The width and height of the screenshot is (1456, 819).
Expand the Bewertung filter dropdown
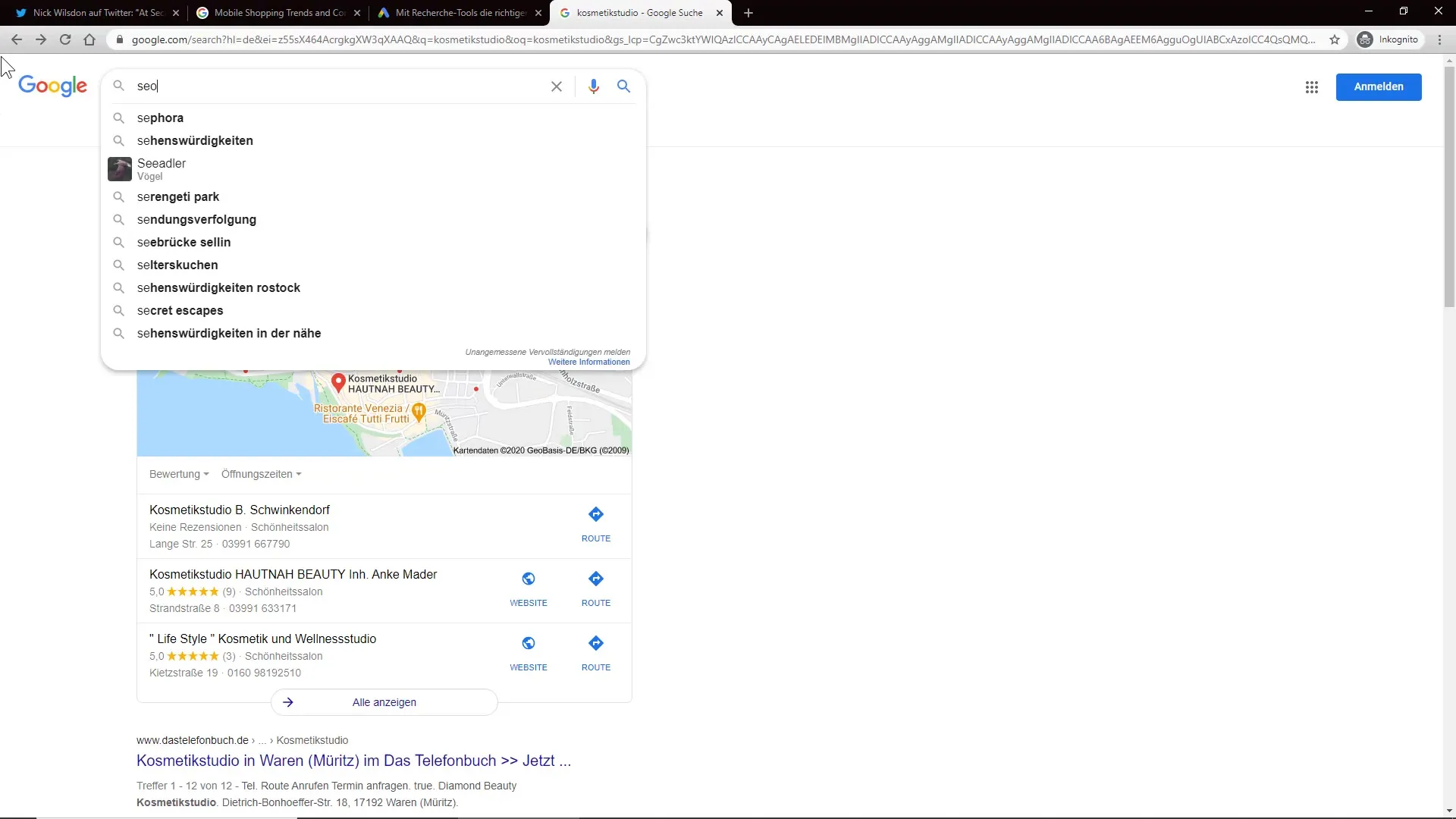(x=179, y=474)
